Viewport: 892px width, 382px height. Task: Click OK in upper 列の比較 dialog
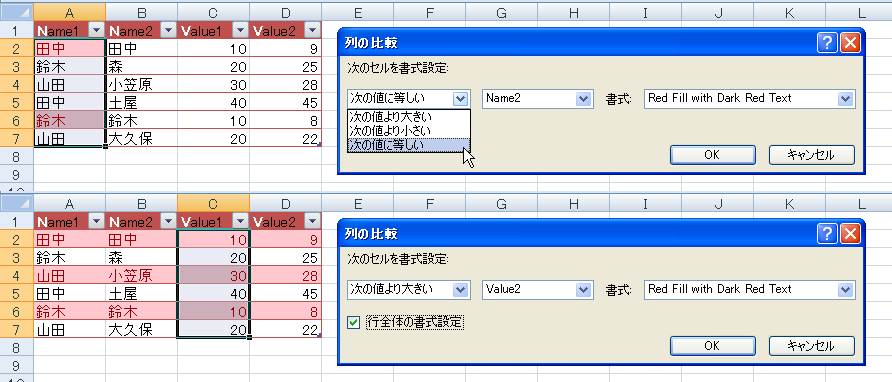pos(713,155)
